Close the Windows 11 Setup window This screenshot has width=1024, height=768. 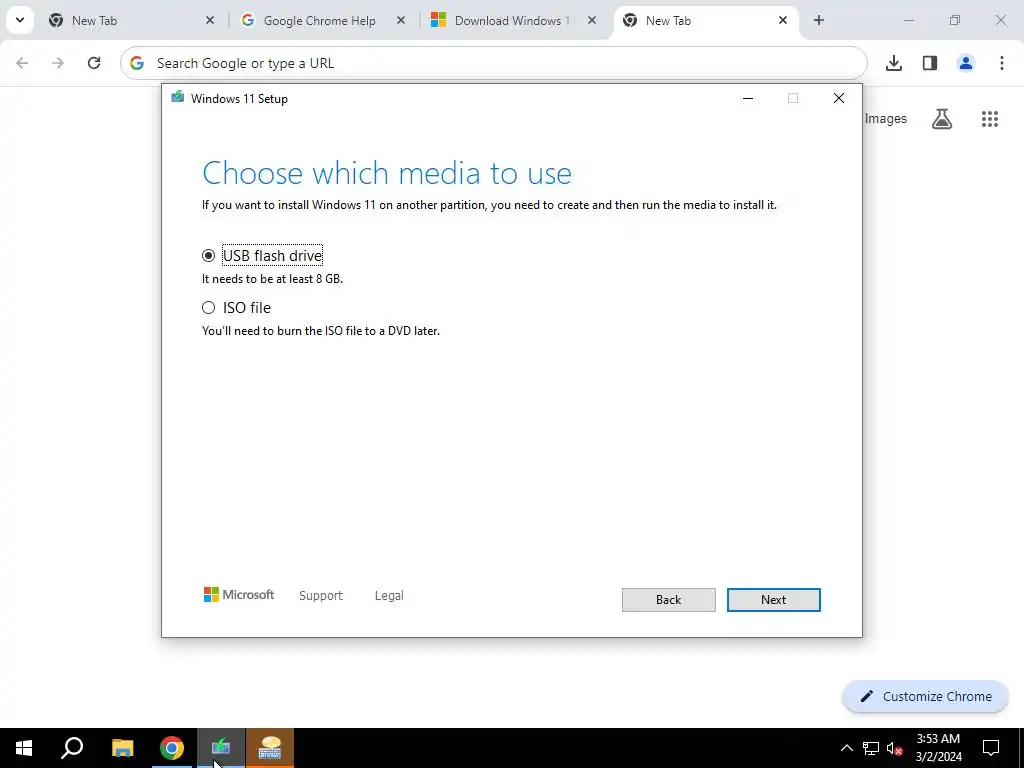[839, 98]
